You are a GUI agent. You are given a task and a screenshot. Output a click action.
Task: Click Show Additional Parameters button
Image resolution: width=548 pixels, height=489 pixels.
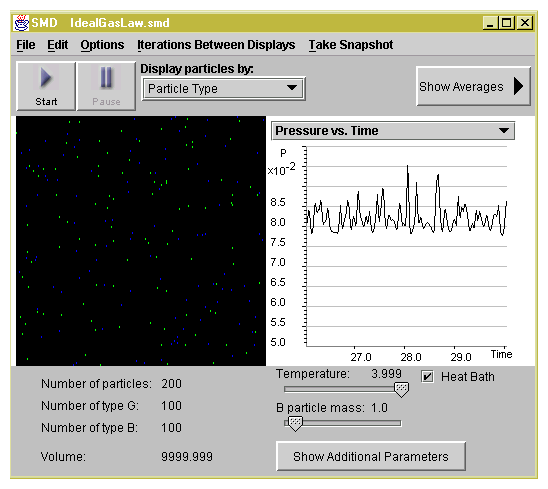[371, 456]
